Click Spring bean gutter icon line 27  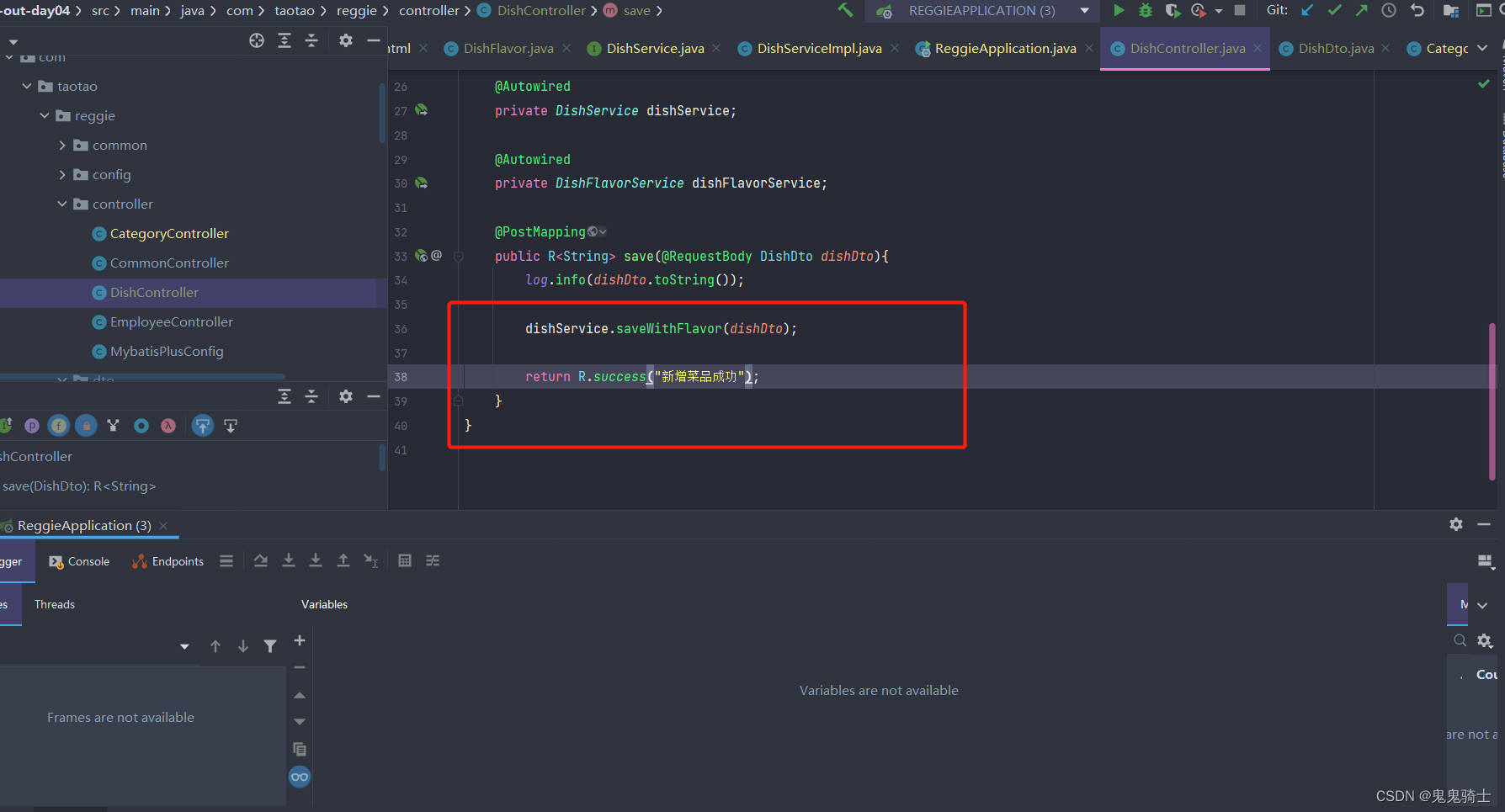[422, 110]
